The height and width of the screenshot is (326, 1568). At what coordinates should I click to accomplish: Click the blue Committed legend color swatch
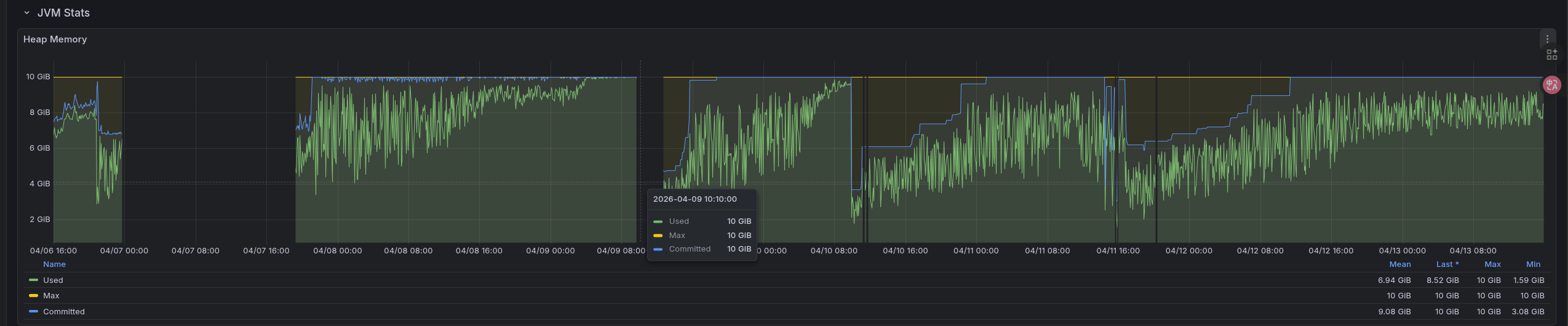tap(33, 312)
